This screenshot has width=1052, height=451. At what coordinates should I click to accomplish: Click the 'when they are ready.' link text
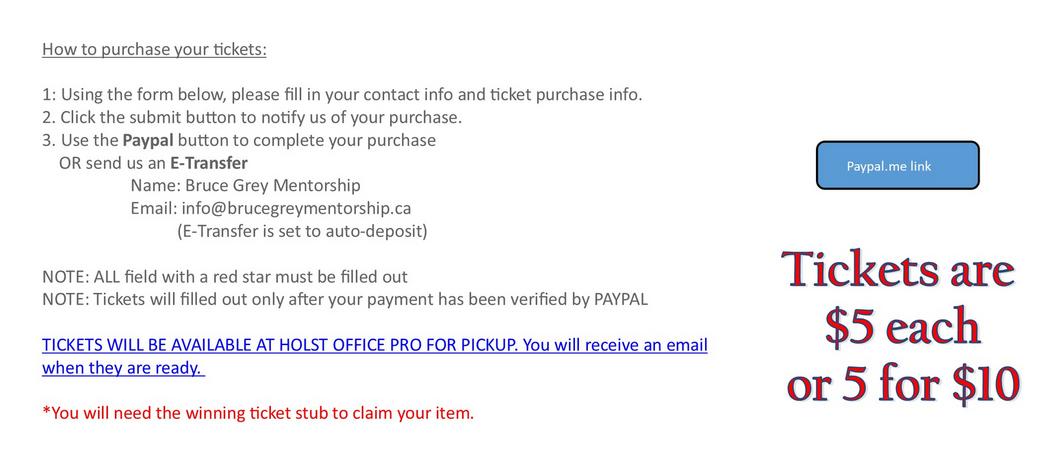click(x=123, y=368)
